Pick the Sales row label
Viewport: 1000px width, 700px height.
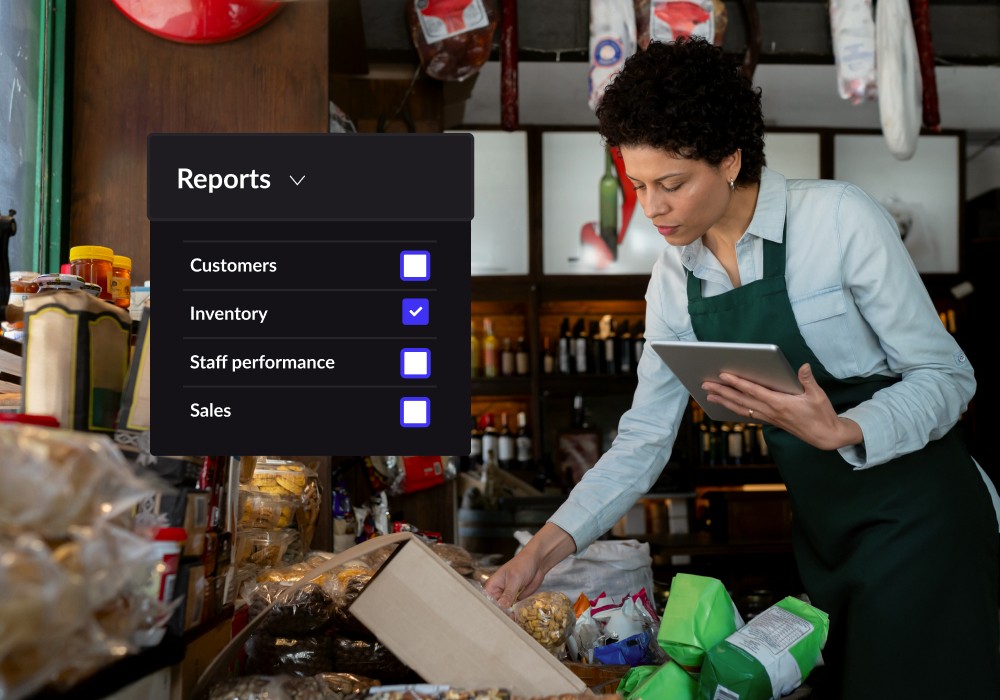[210, 411]
